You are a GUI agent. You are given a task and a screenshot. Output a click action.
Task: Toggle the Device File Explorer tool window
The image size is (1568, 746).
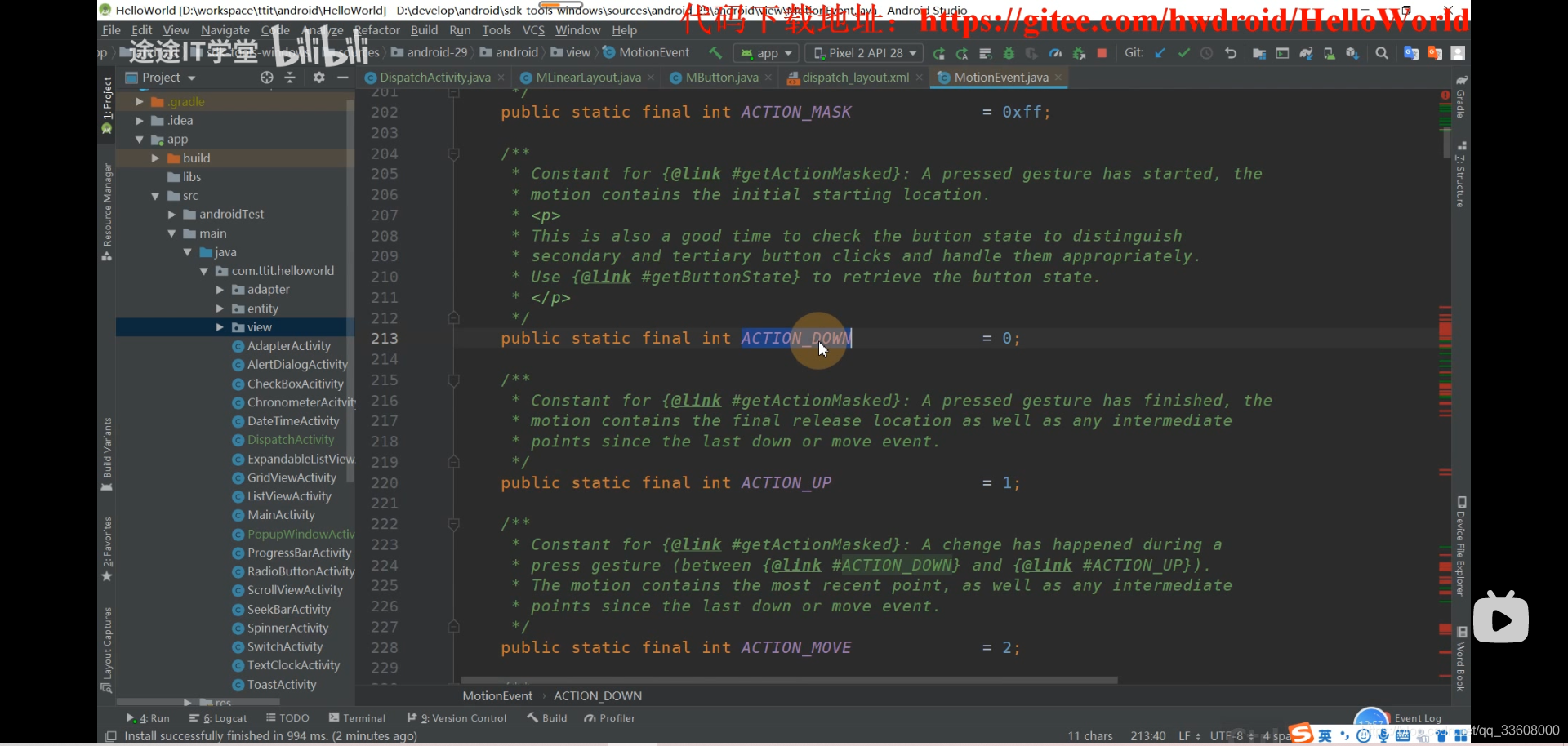pos(1461,546)
